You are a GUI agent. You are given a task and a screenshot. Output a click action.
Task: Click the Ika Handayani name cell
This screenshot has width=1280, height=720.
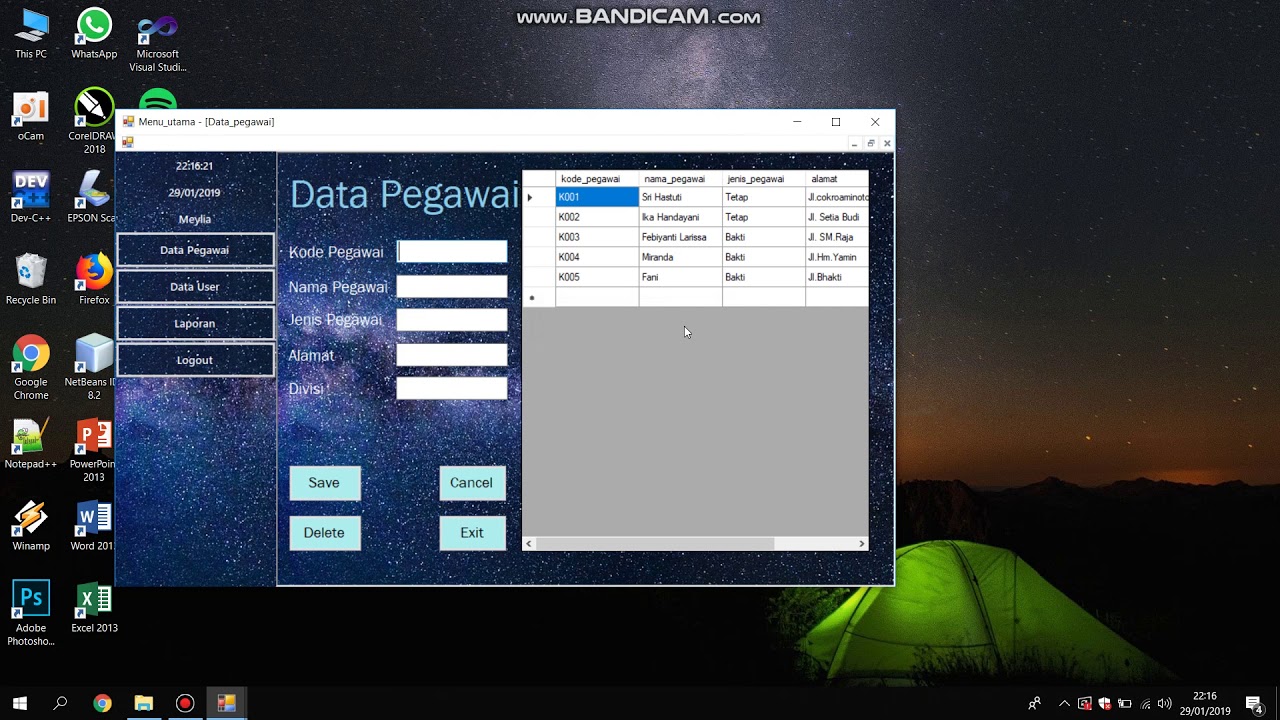[680, 217]
